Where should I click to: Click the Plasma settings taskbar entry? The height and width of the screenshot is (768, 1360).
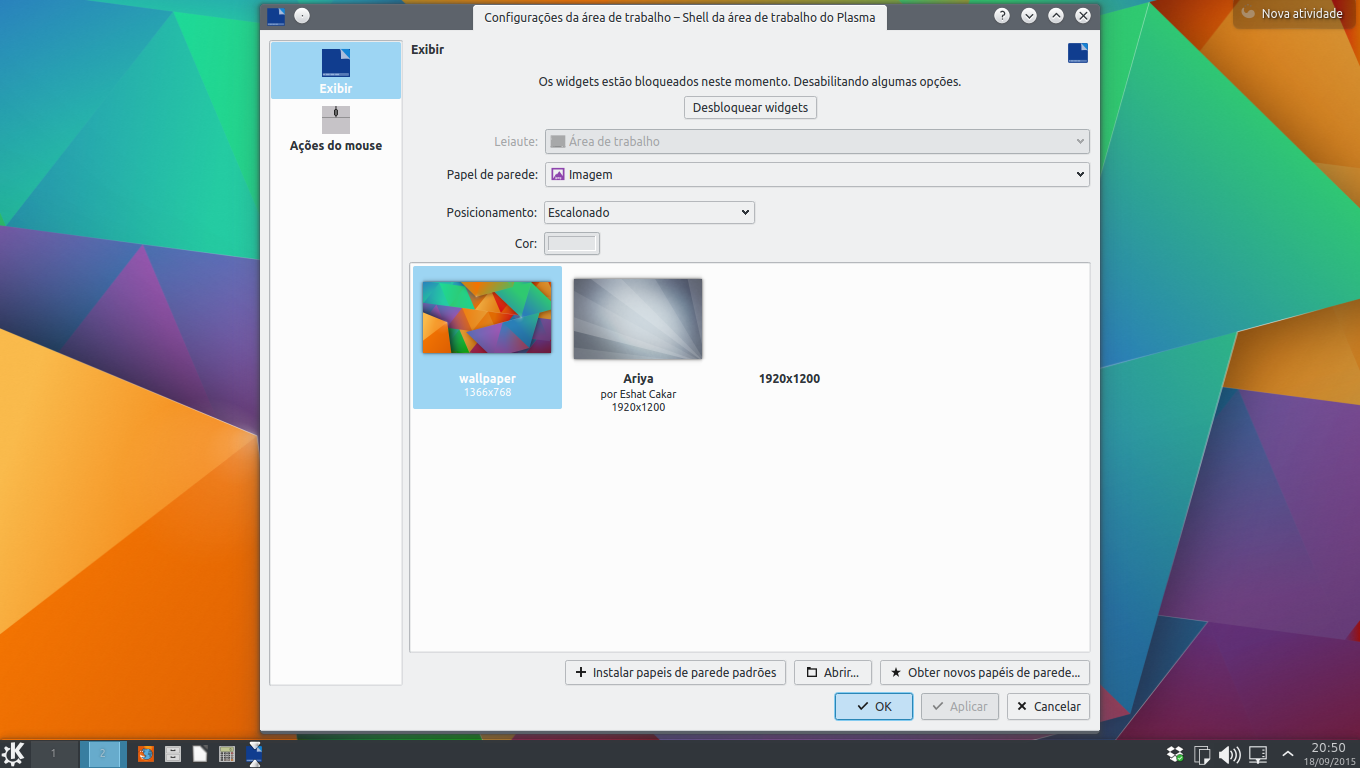(x=254, y=753)
